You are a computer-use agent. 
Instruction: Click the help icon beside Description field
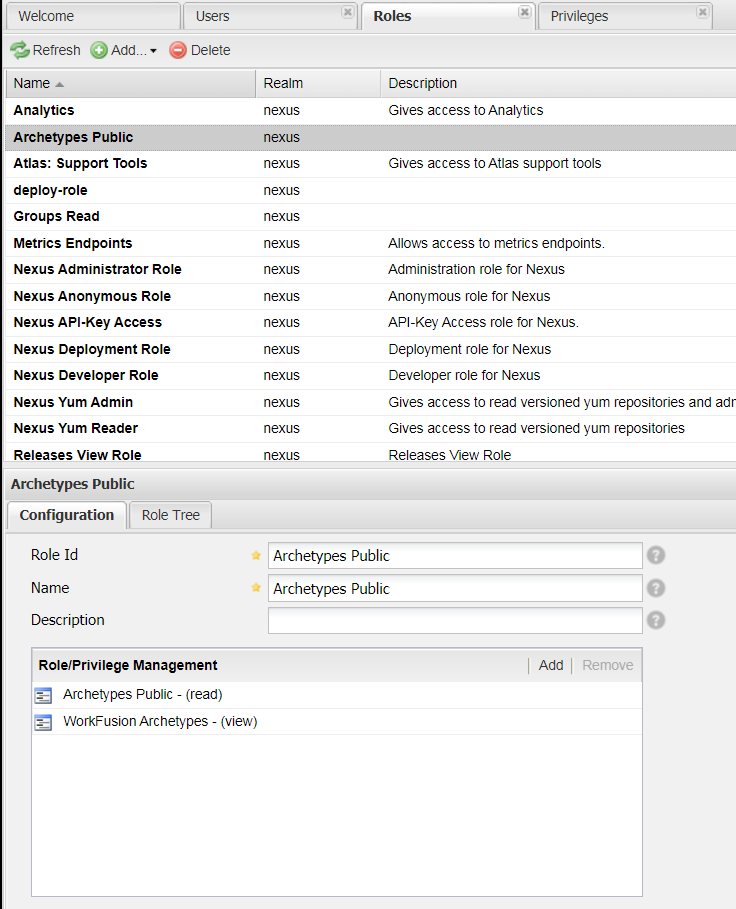point(656,620)
